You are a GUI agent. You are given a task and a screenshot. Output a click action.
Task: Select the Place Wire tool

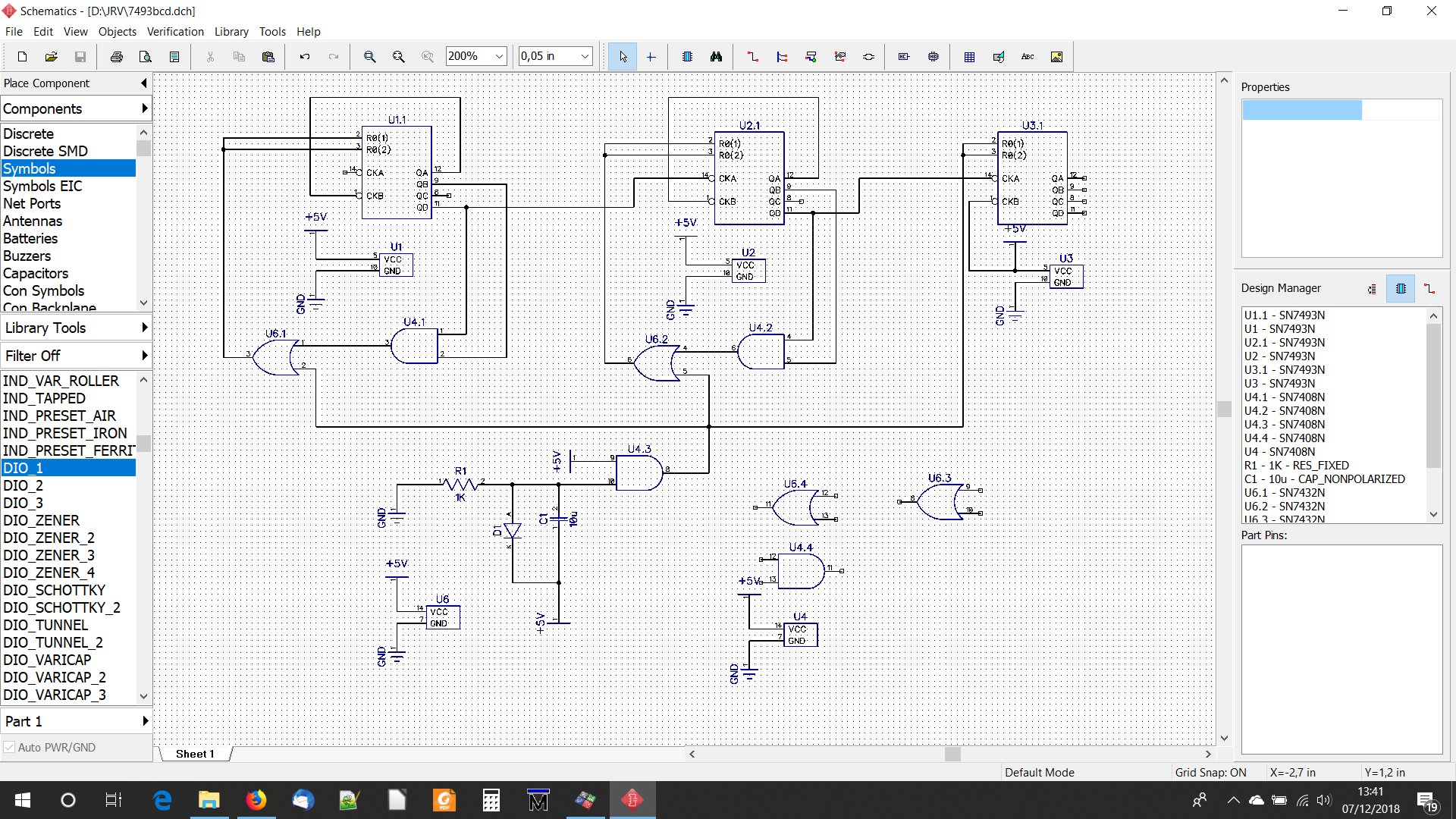[x=752, y=57]
